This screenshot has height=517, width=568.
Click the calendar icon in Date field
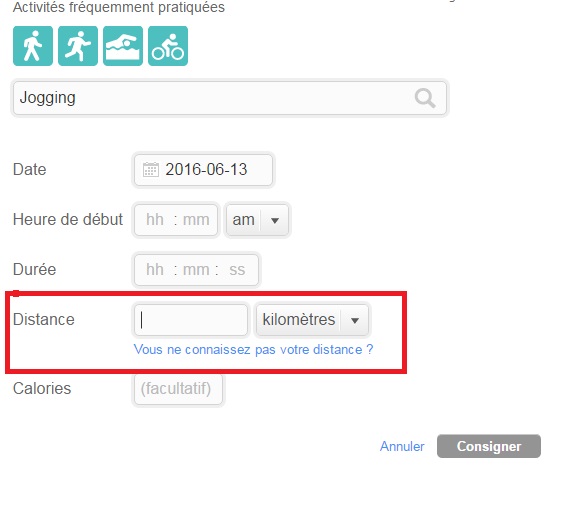tap(151, 170)
